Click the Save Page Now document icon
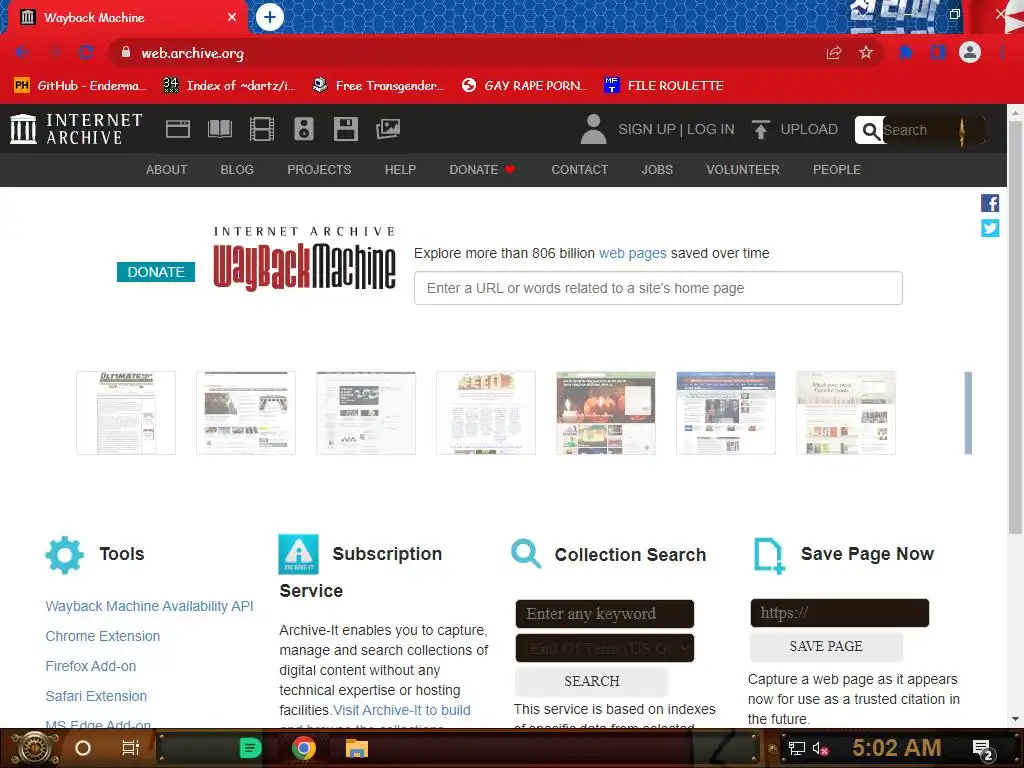This screenshot has height=768, width=1024. [x=769, y=556]
